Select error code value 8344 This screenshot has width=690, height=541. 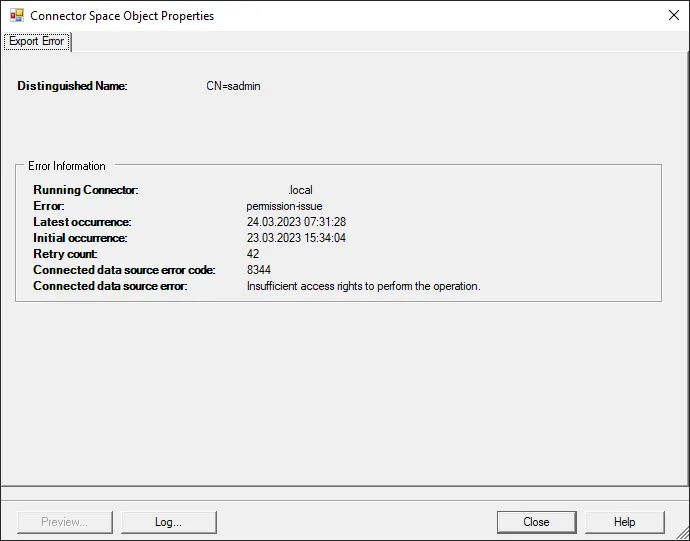259,270
